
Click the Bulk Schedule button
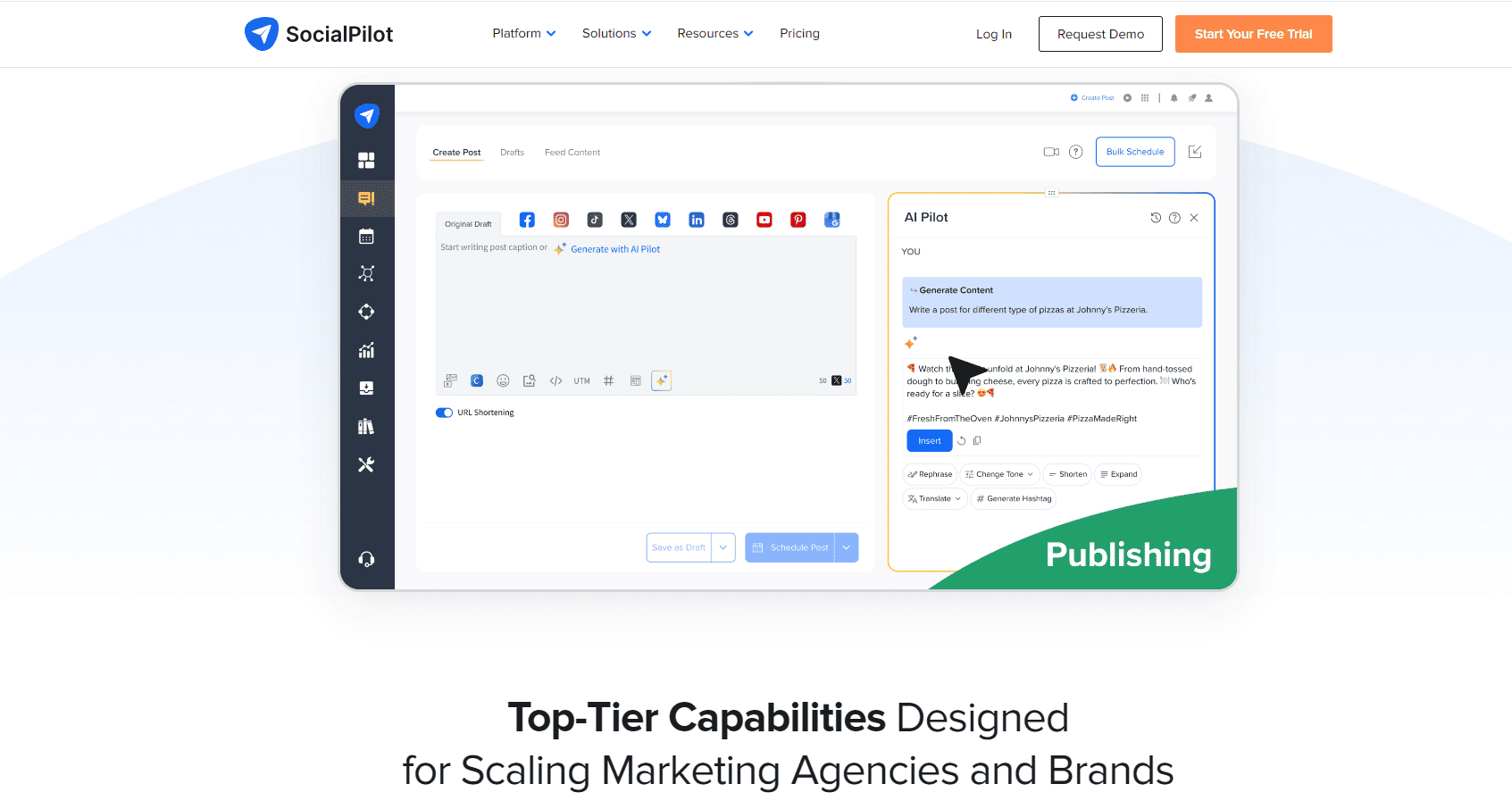click(x=1135, y=152)
